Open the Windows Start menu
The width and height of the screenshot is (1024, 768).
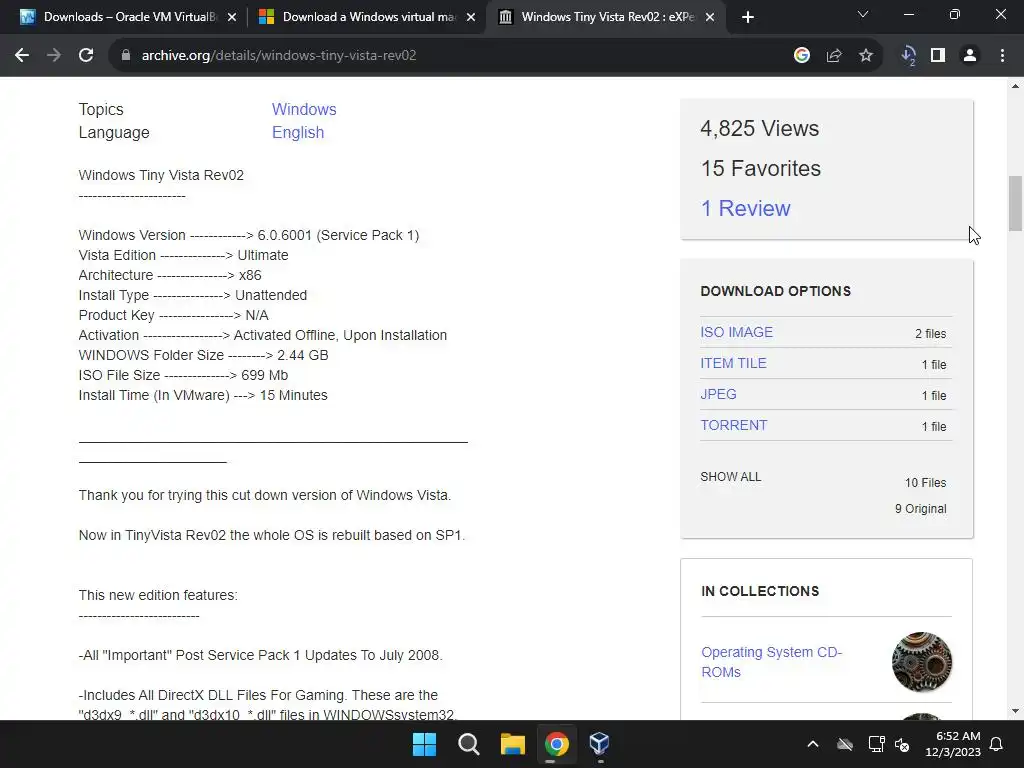424,744
